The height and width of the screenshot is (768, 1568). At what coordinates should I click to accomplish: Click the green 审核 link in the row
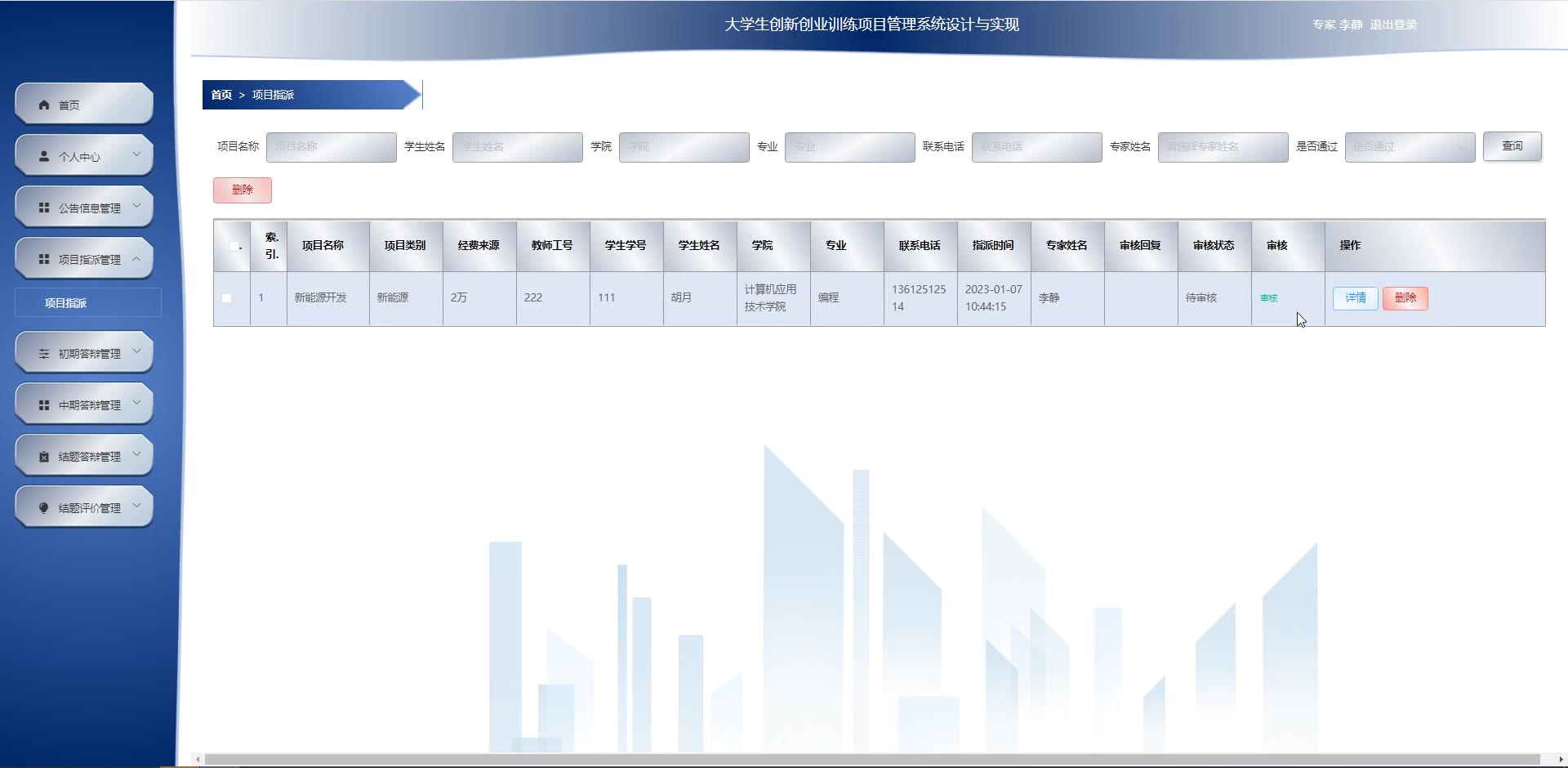[x=1269, y=298]
